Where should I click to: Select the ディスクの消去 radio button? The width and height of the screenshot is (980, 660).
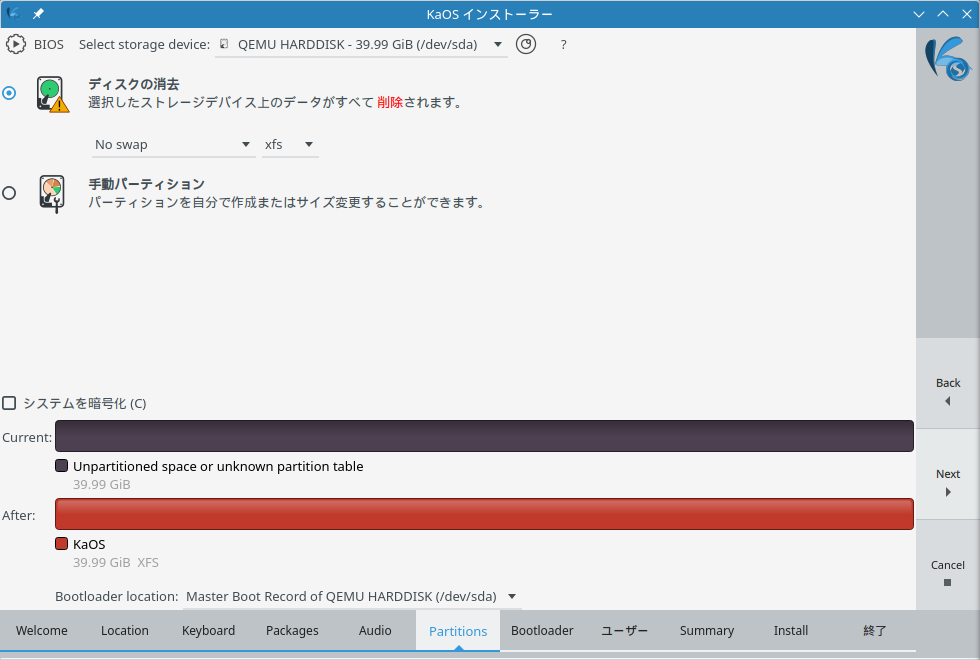click(x=9, y=93)
